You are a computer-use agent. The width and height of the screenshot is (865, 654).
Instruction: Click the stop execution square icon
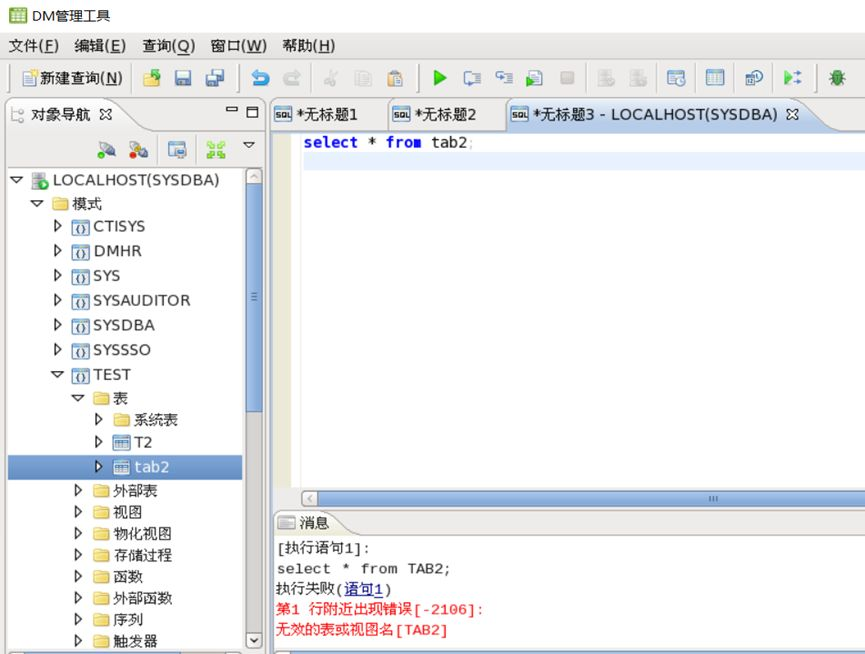pos(567,78)
